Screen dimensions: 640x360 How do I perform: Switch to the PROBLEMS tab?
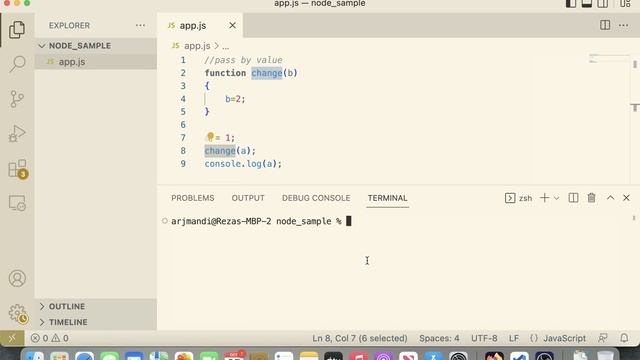193,198
